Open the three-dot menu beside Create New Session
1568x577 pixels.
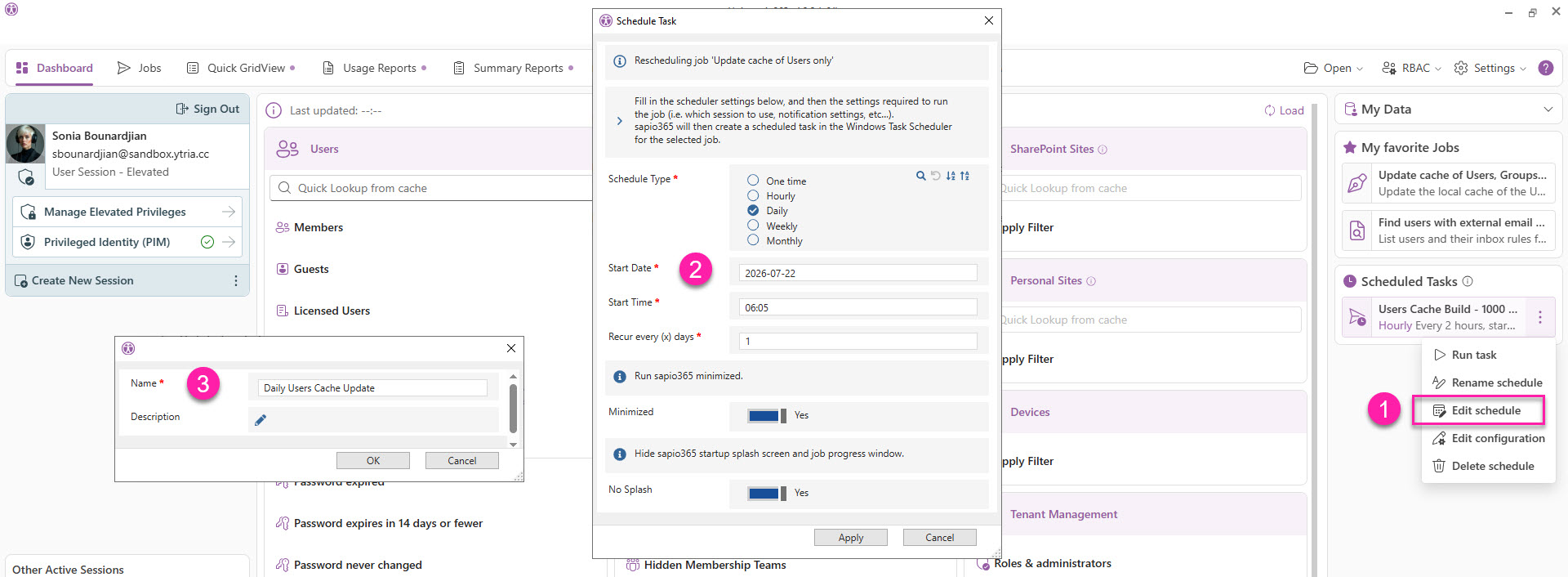[x=236, y=280]
